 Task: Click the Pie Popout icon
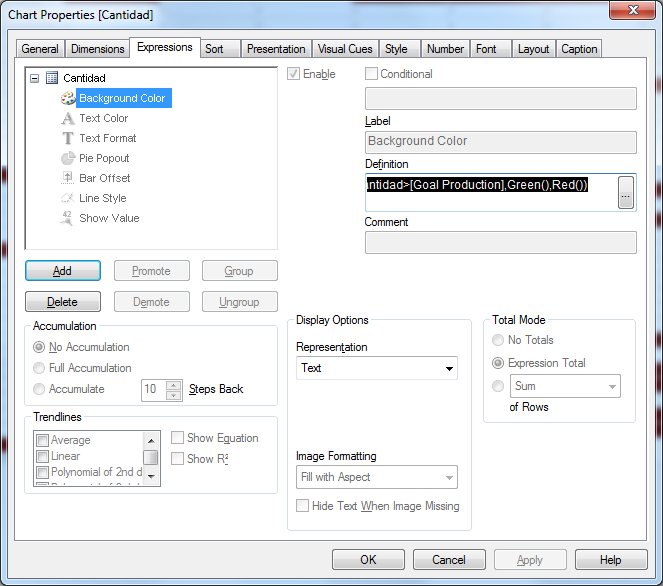point(68,158)
